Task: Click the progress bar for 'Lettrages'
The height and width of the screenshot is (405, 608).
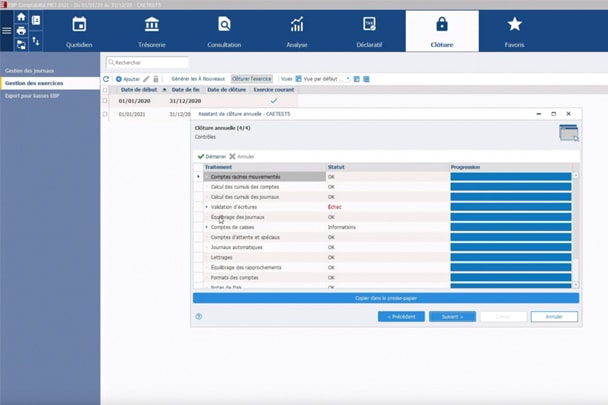Action: click(x=510, y=257)
